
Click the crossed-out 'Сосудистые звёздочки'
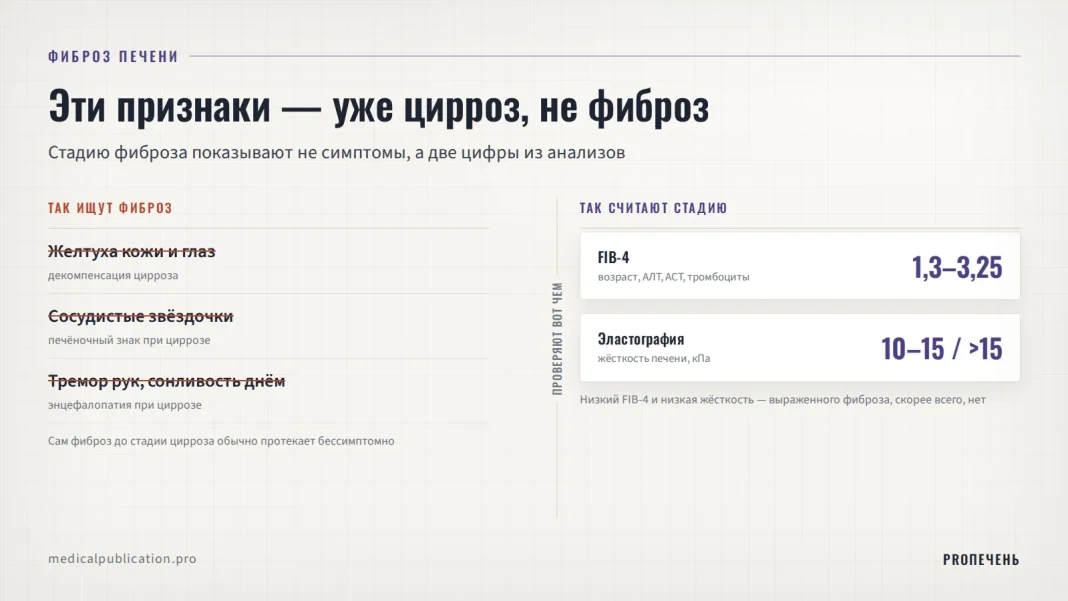[x=140, y=316]
